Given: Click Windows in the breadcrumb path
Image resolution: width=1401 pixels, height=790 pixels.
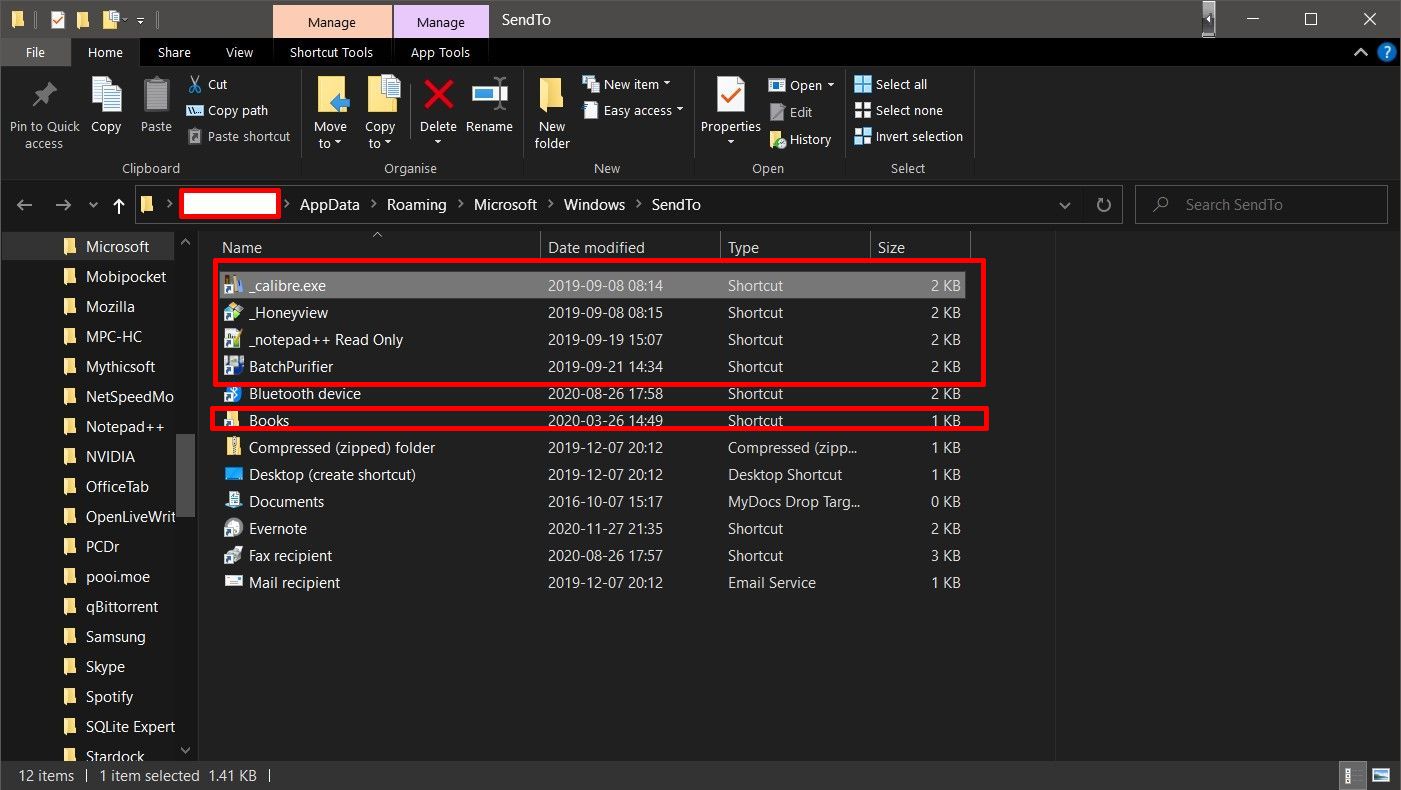Looking at the screenshot, I should (x=594, y=205).
